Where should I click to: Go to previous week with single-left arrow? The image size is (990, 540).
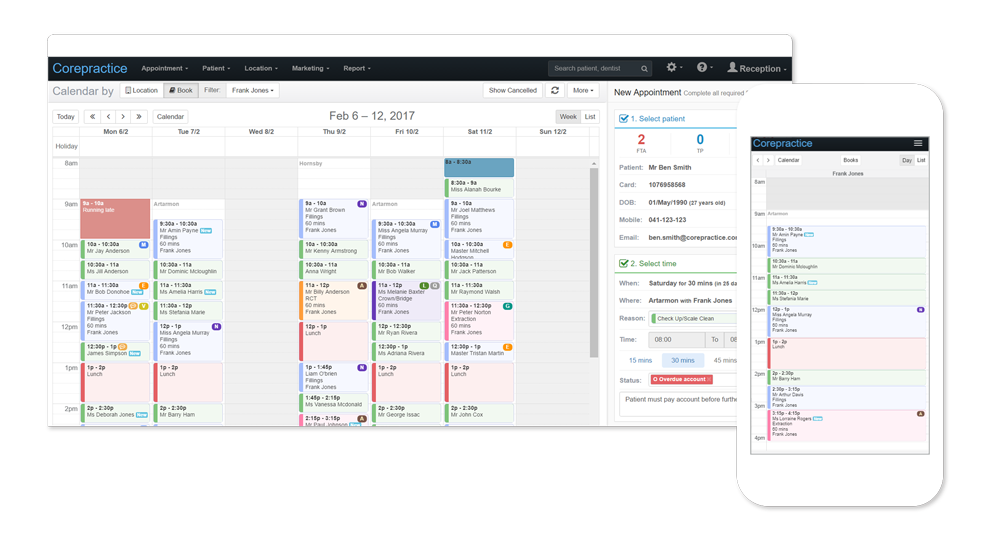click(x=108, y=117)
